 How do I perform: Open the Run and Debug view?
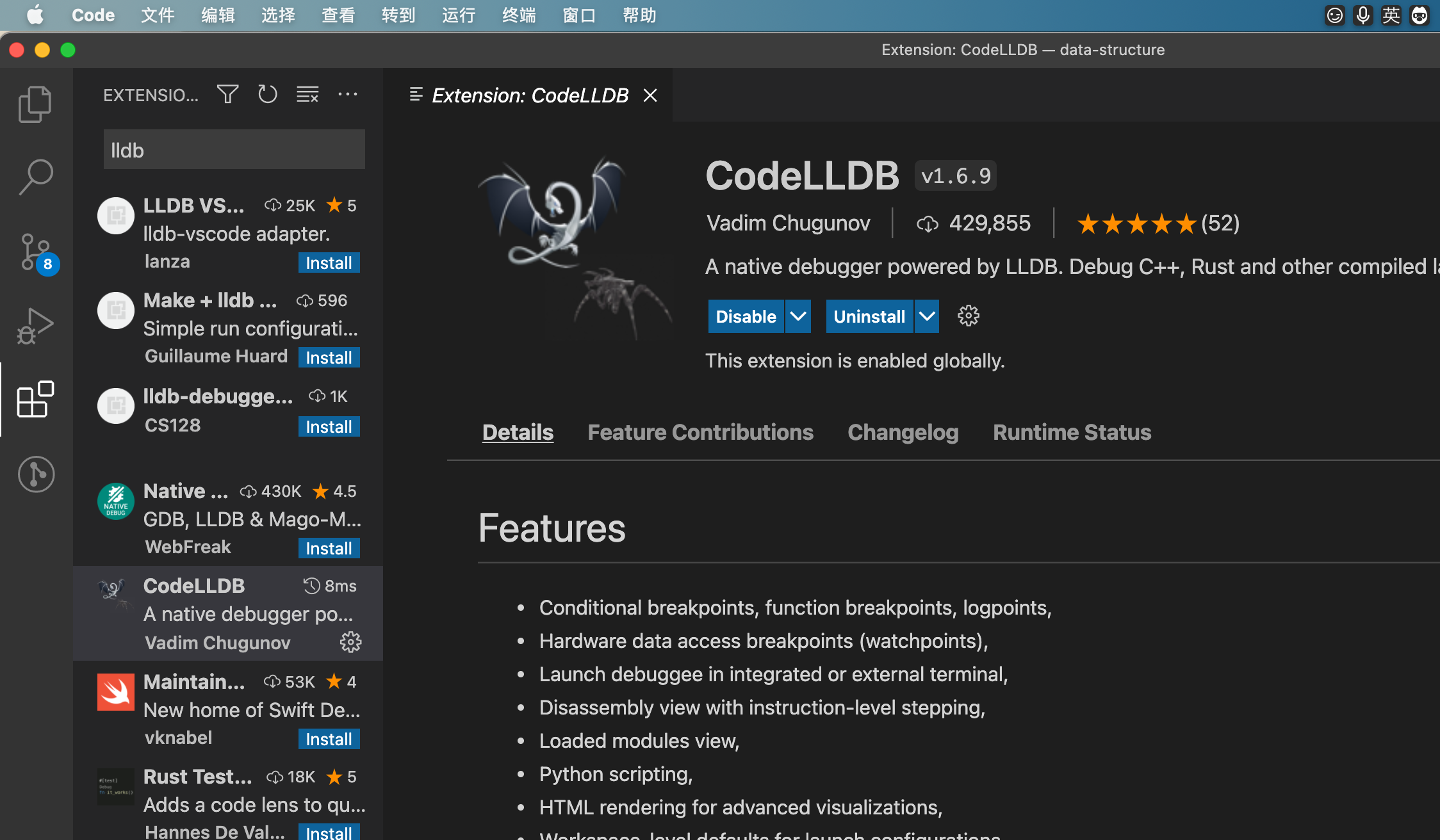(x=35, y=327)
